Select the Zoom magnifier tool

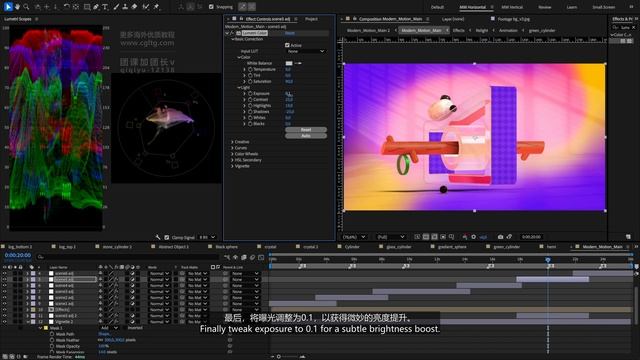27,7
